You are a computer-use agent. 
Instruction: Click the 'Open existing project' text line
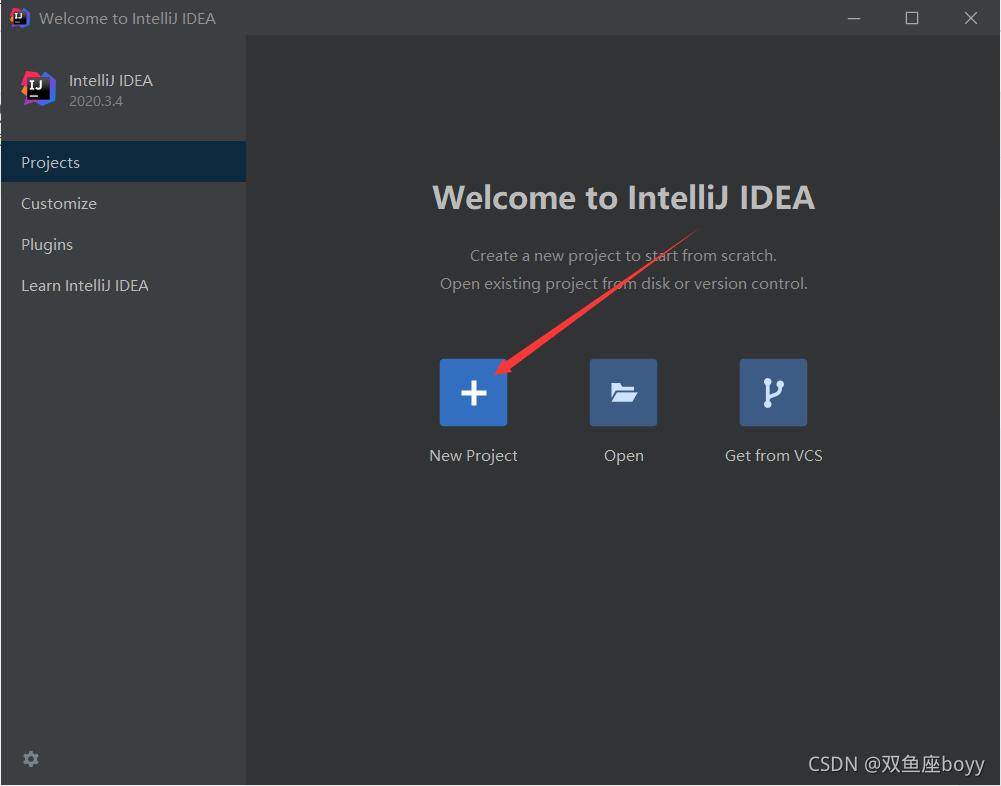[624, 283]
